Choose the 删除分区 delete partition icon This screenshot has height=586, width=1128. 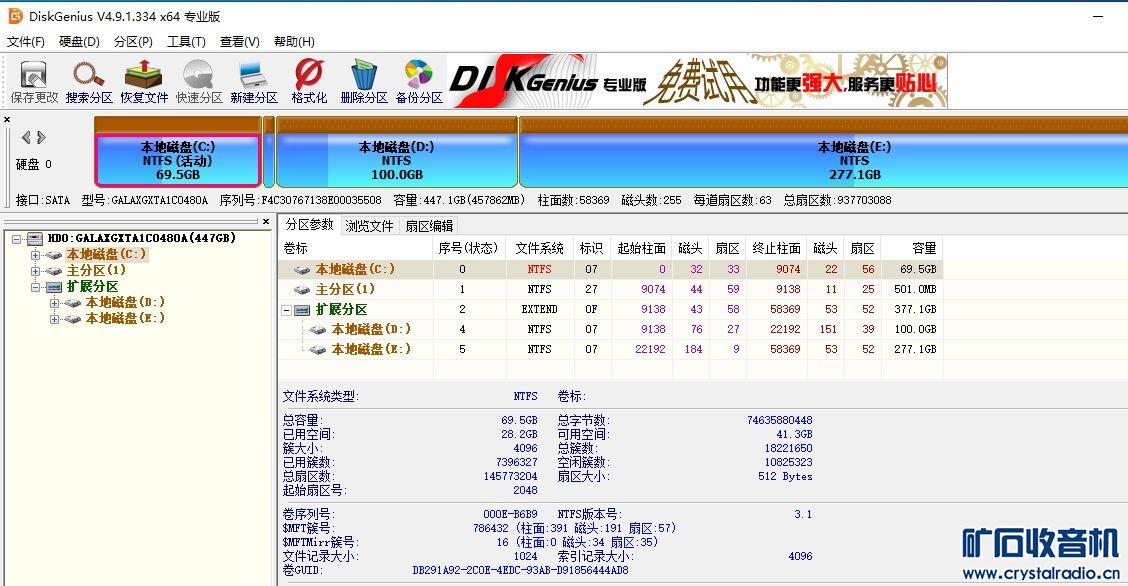click(363, 82)
